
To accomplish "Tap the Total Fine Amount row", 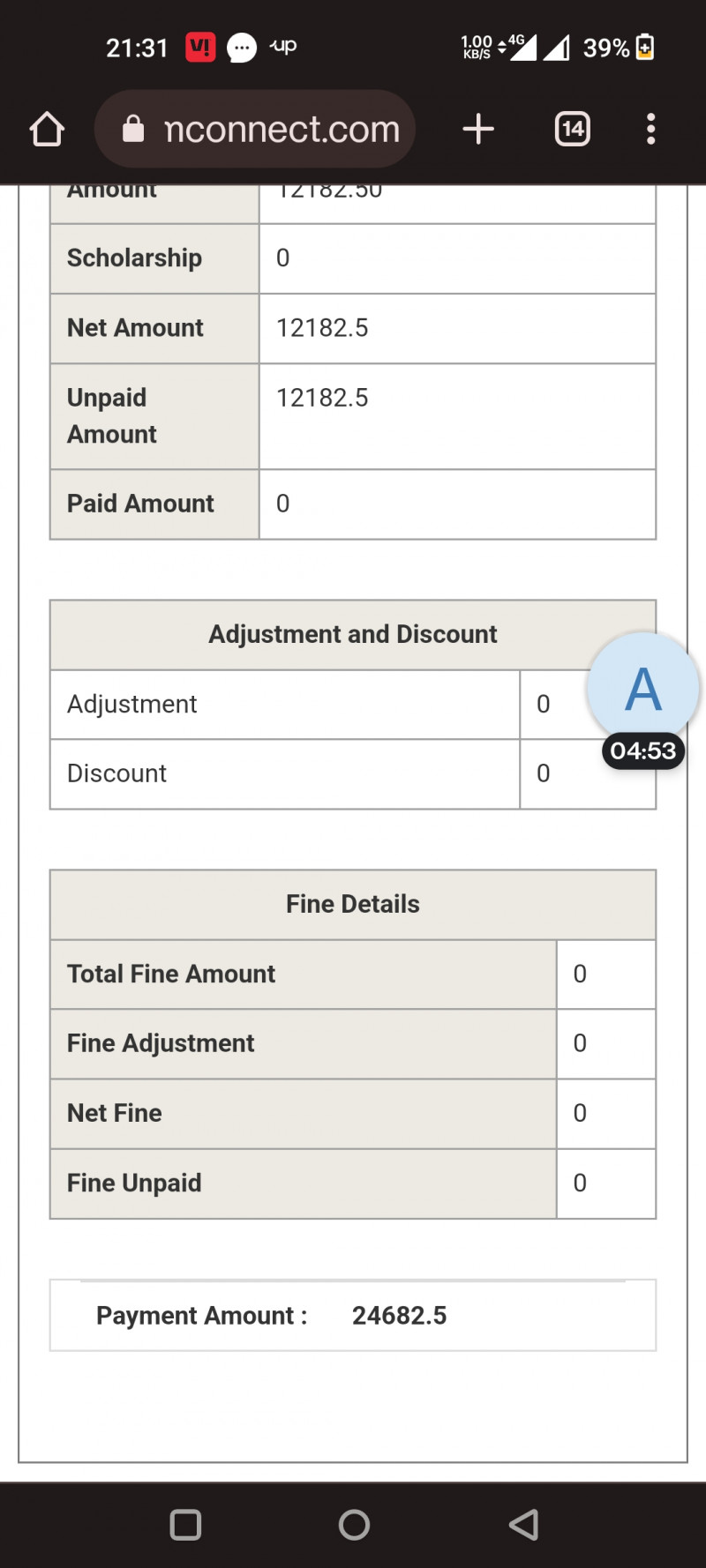I will point(171,974).
